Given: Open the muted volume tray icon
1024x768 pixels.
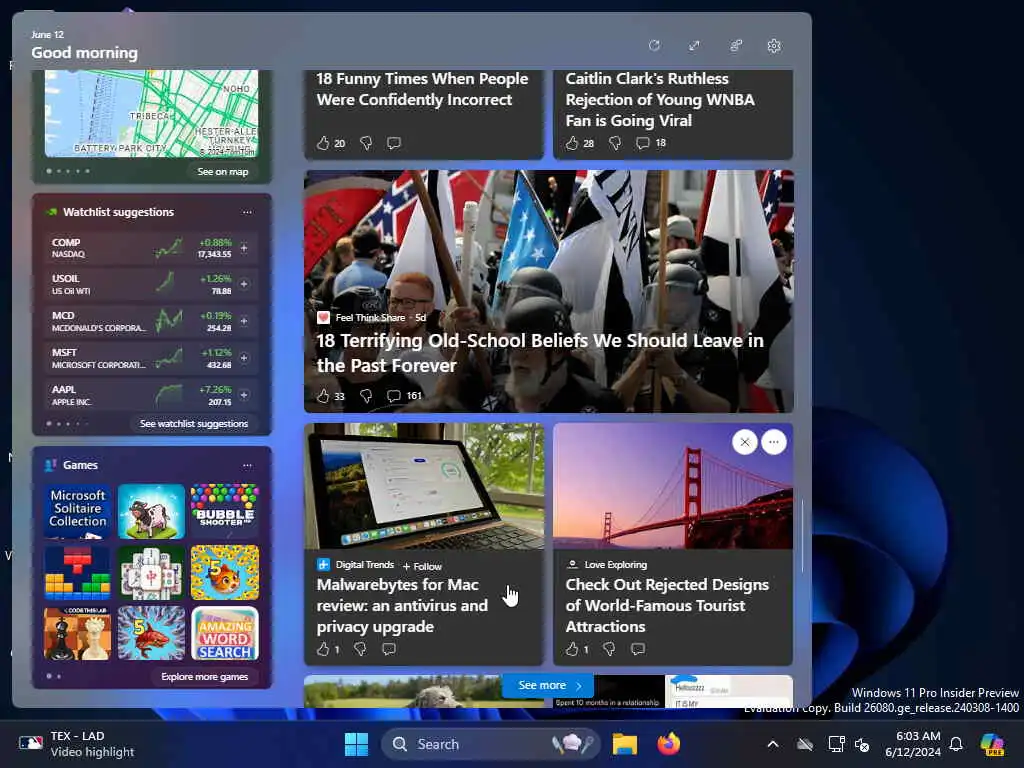Looking at the screenshot, I should [863, 744].
